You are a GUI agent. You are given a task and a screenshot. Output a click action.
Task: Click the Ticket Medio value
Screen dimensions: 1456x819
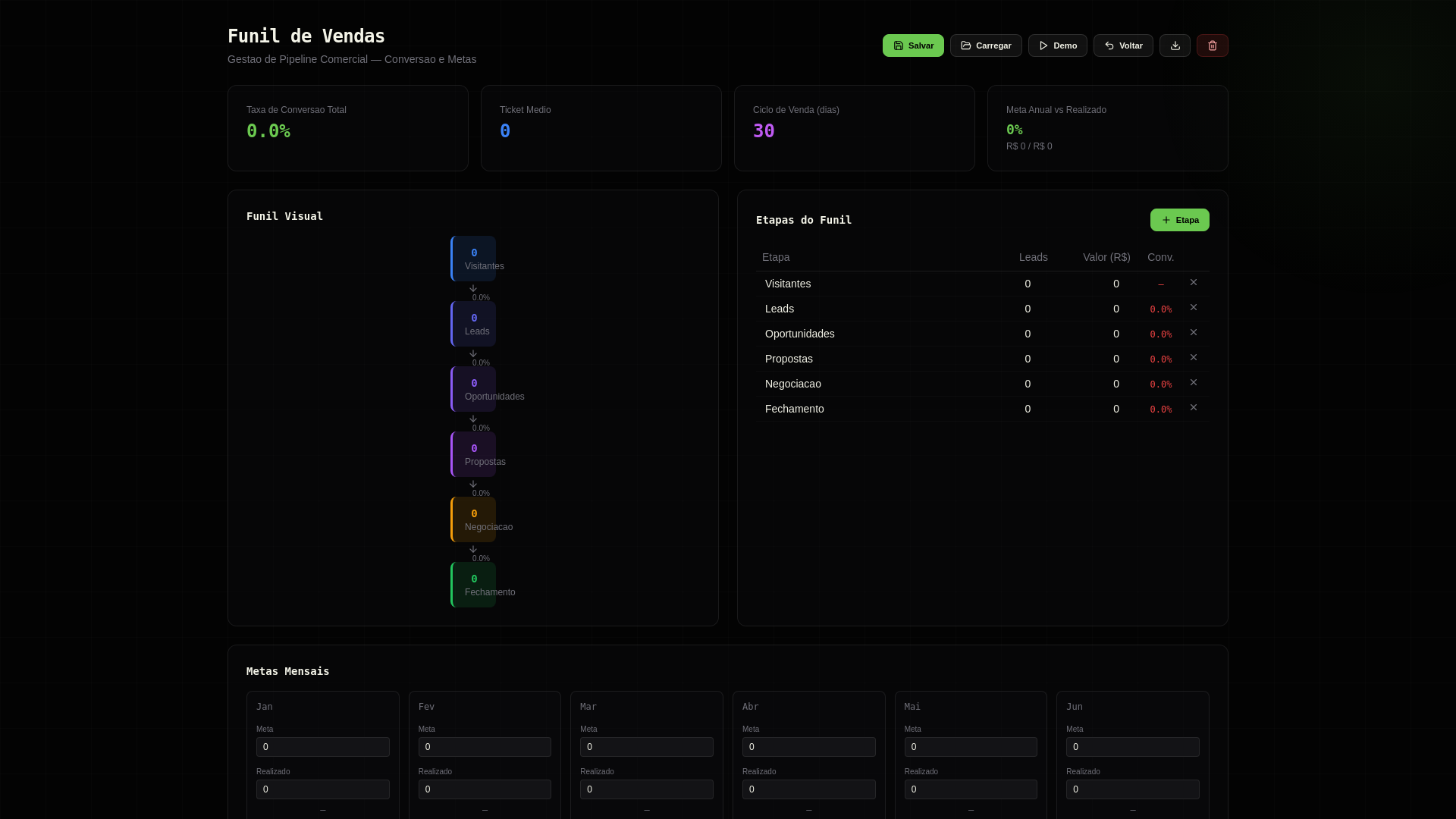505,131
